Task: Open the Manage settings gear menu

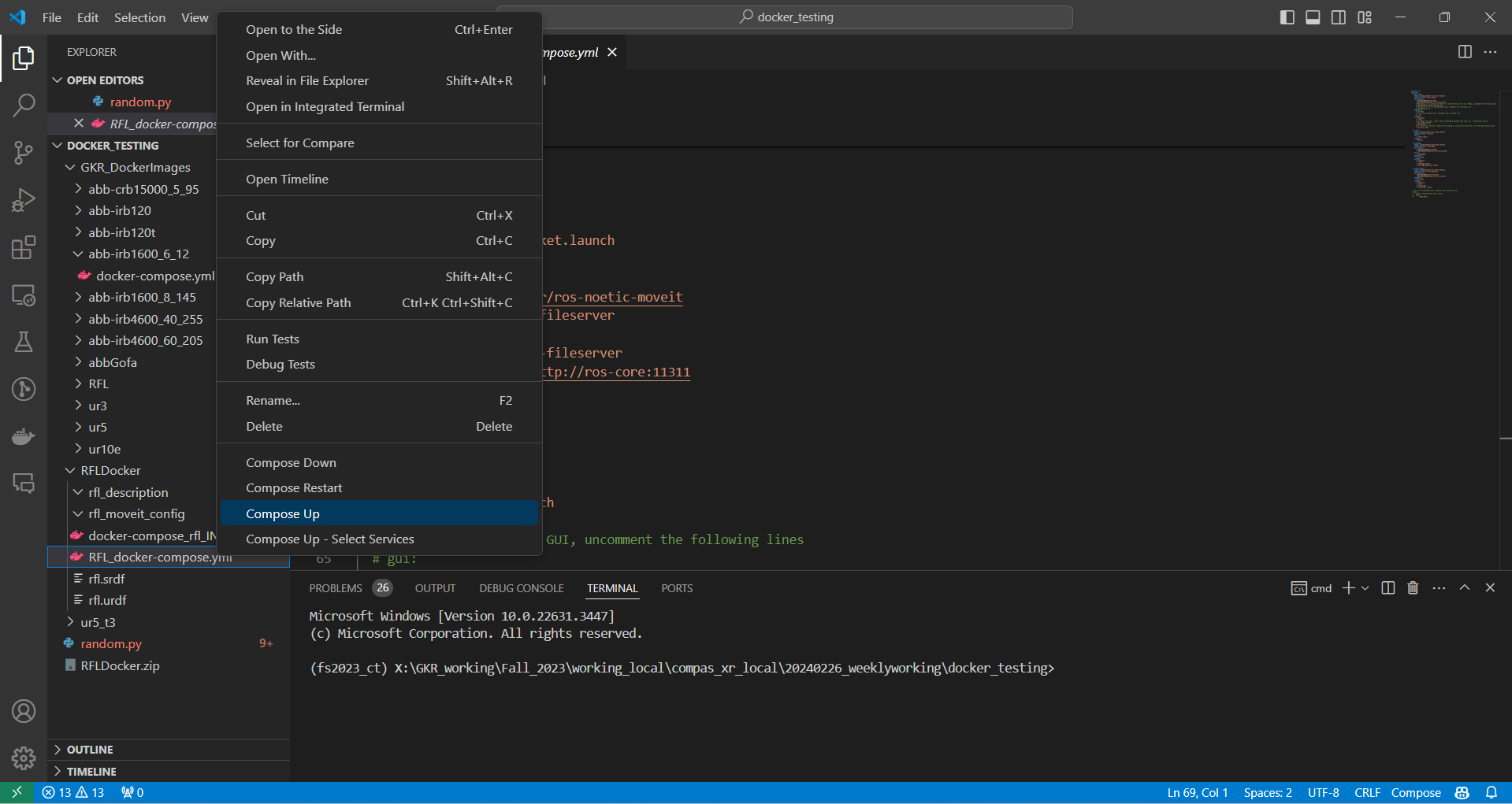Action: (x=24, y=758)
